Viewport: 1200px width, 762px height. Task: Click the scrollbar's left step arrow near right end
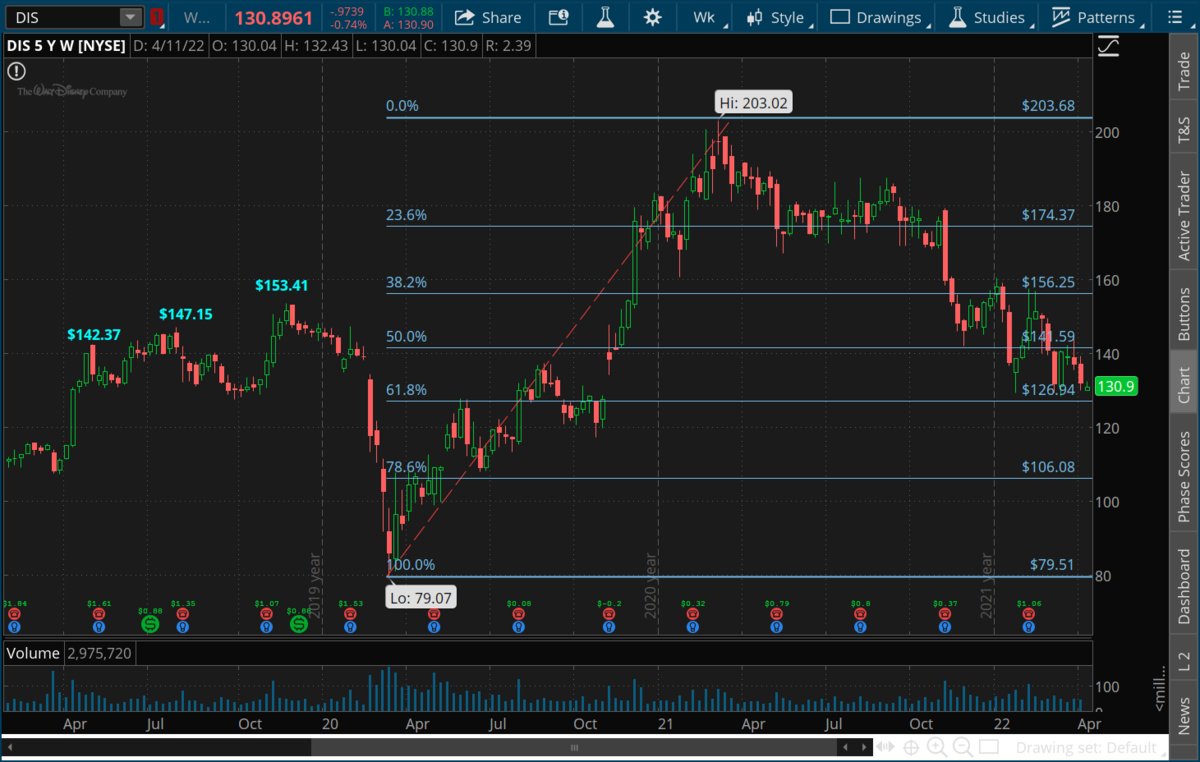[x=848, y=747]
